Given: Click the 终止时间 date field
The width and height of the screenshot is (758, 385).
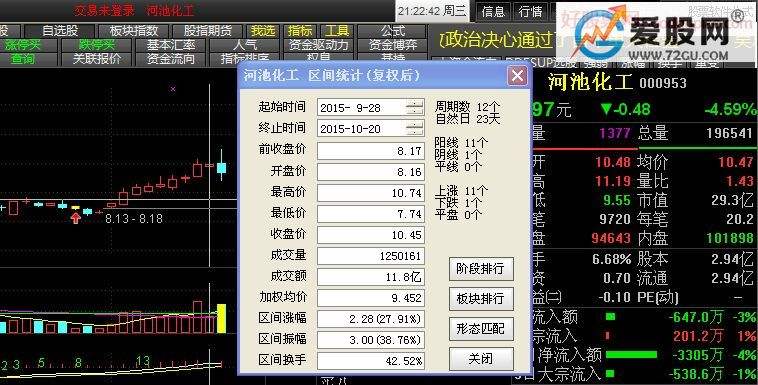Looking at the screenshot, I should pyautogui.click(x=371, y=129).
